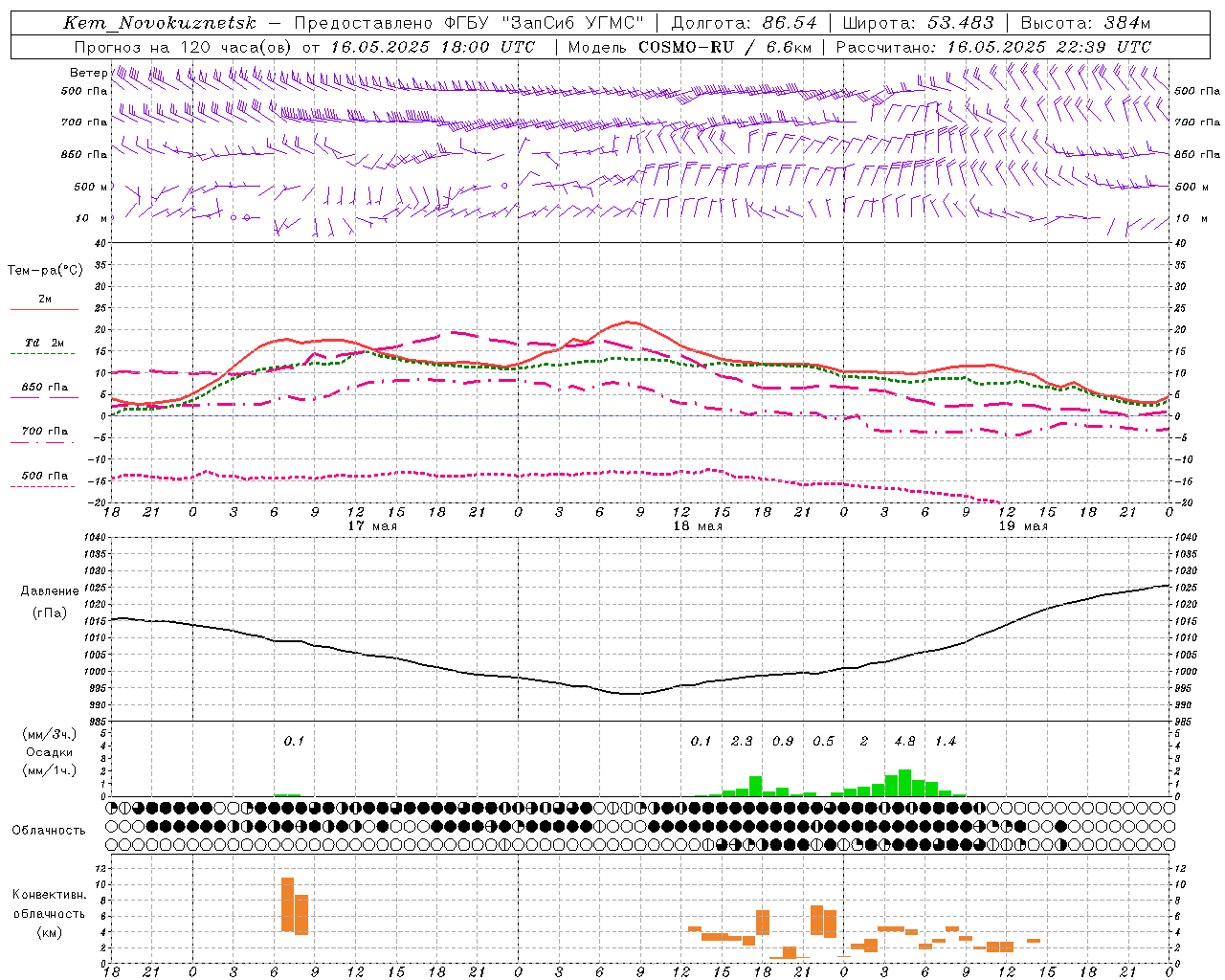
Task: Click the 700 гПа temperature legend entry
Action: pos(44,432)
